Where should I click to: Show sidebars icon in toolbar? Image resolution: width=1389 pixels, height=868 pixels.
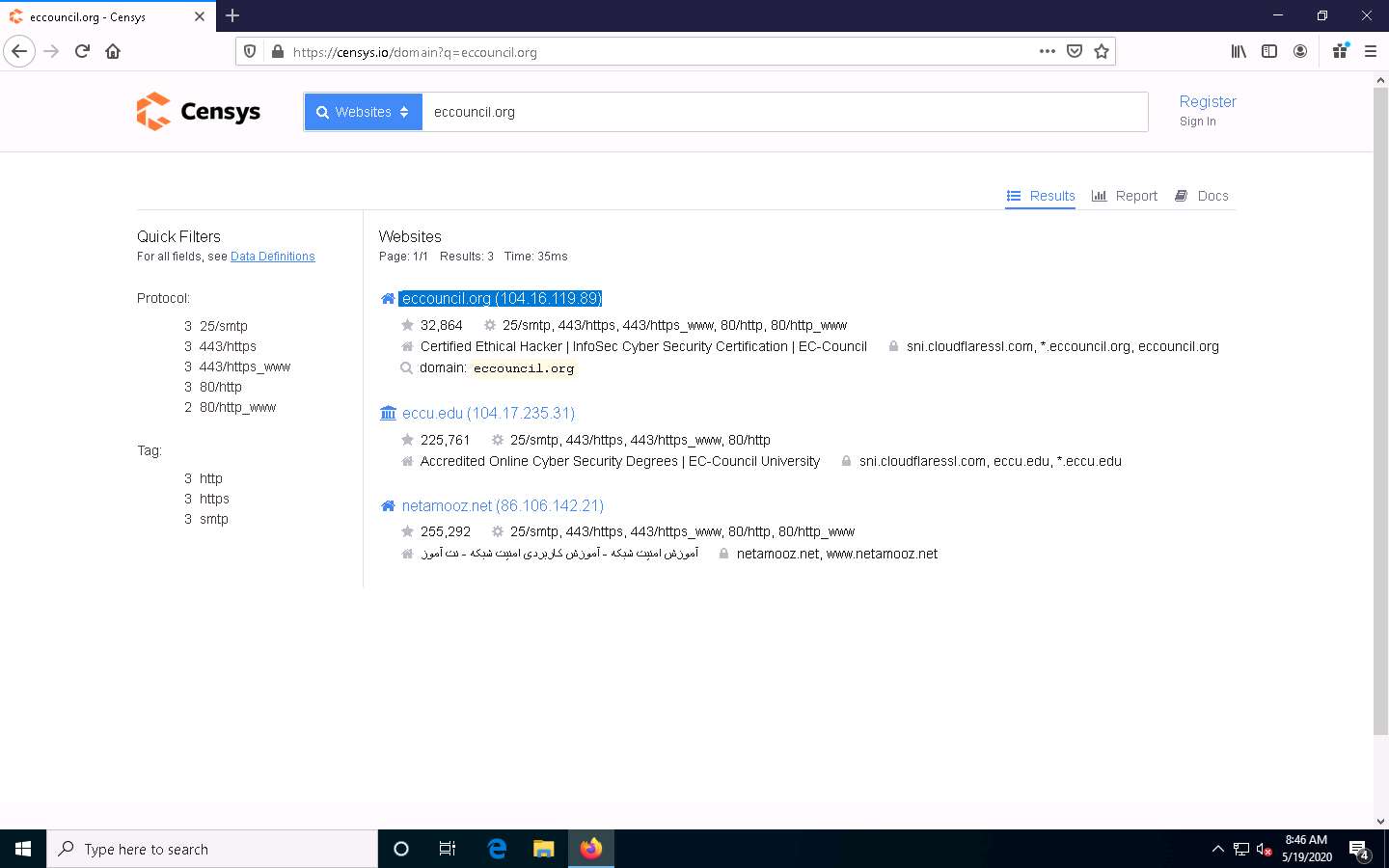[x=1269, y=52]
